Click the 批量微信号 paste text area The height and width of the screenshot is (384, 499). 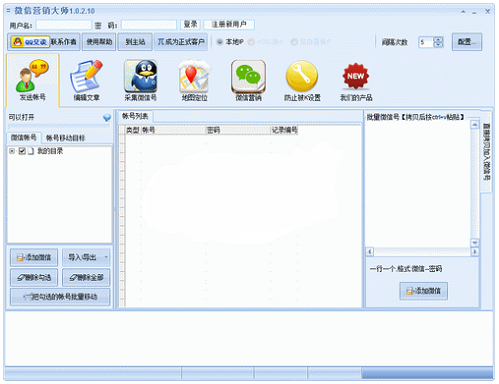click(418, 184)
